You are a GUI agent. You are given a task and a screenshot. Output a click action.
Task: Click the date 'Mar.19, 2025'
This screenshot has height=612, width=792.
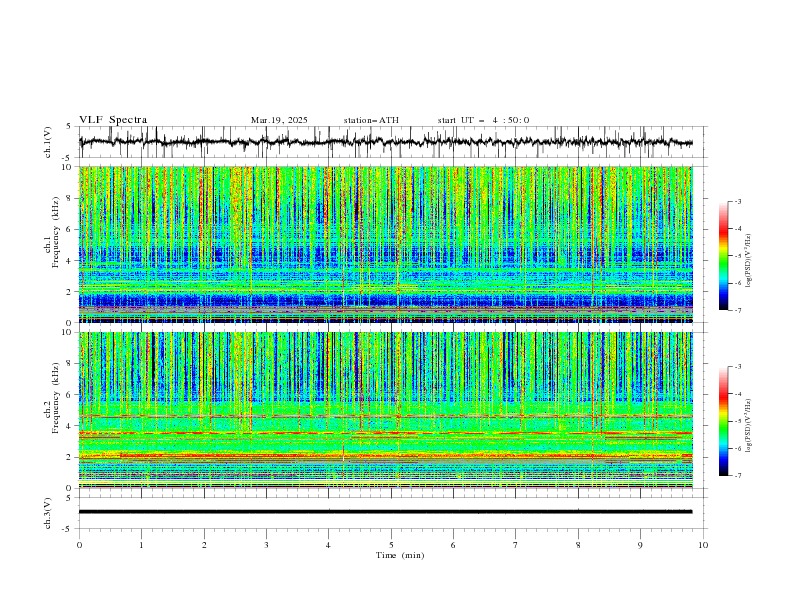(279, 120)
